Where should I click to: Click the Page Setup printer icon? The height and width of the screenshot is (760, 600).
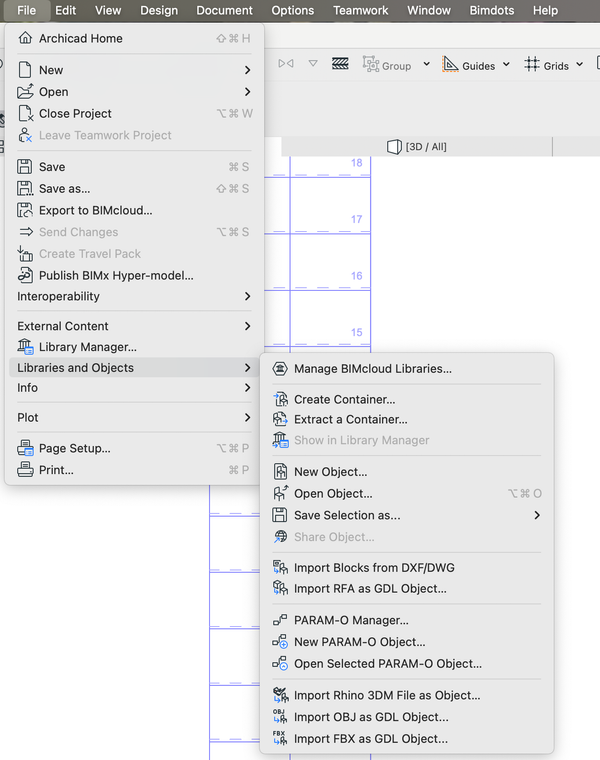pos(25,448)
